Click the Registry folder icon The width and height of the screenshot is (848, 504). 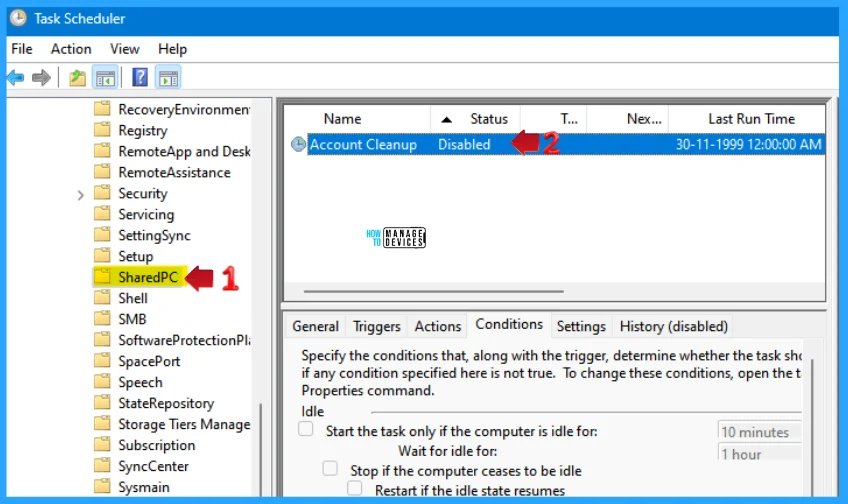point(102,130)
